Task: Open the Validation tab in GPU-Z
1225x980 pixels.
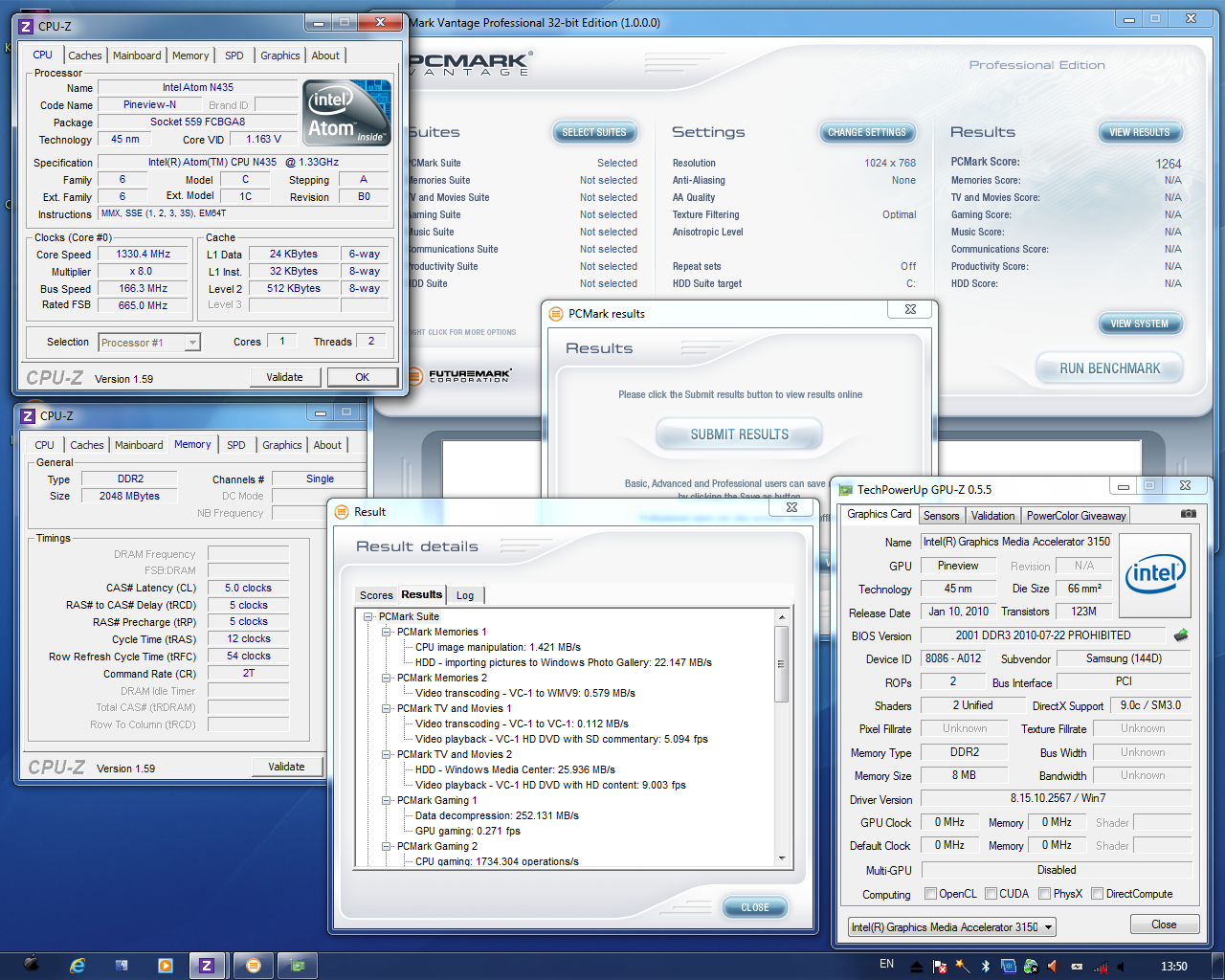Action: pos(992,516)
